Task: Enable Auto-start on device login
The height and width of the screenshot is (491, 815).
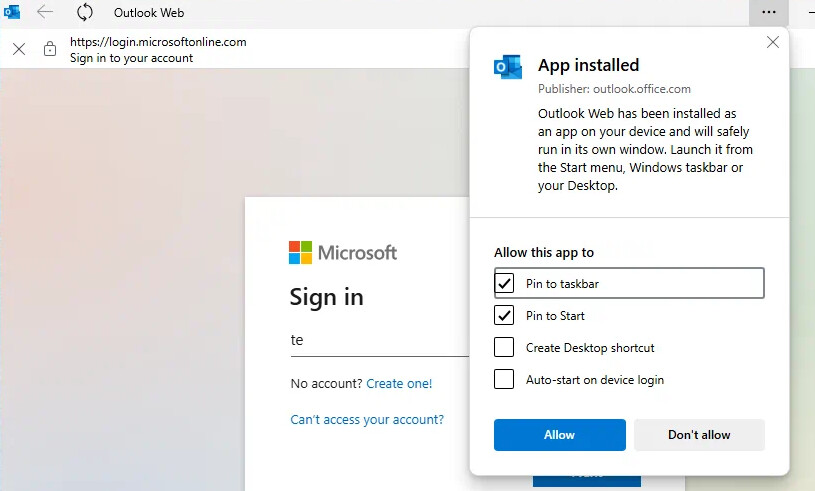Action: tap(504, 379)
